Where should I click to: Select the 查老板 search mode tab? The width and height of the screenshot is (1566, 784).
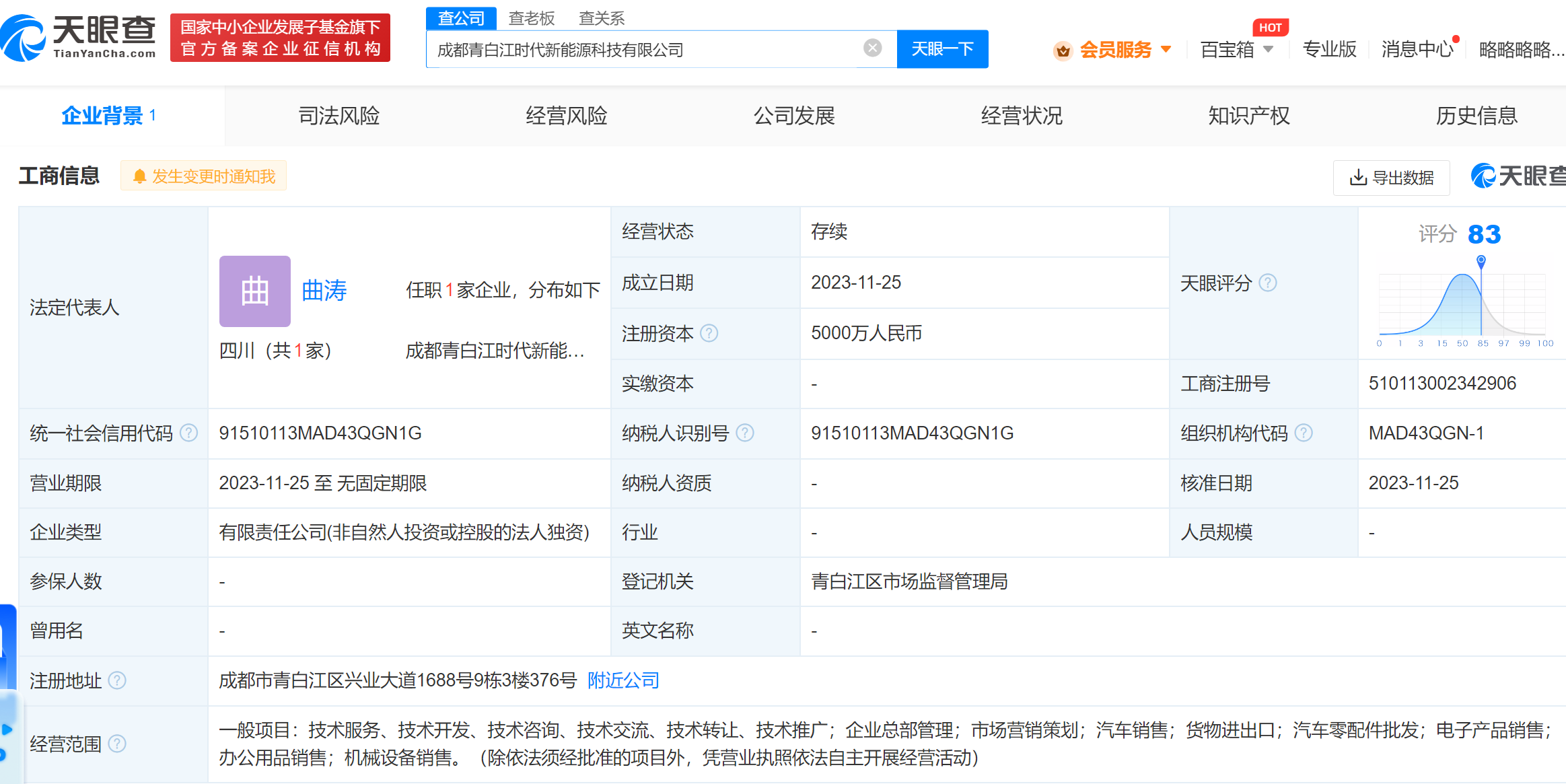[531, 18]
